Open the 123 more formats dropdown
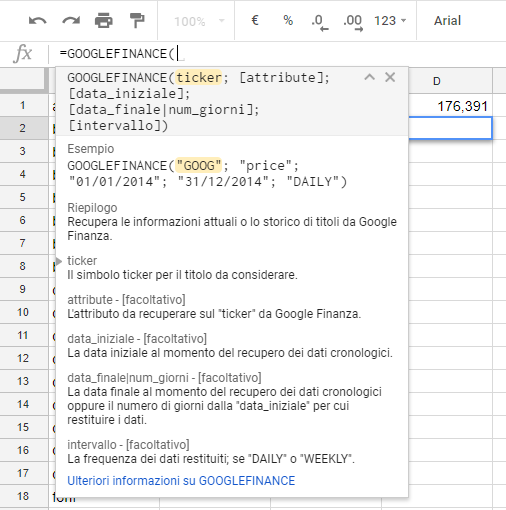The width and height of the screenshot is (506, 510). pos(390,21)
